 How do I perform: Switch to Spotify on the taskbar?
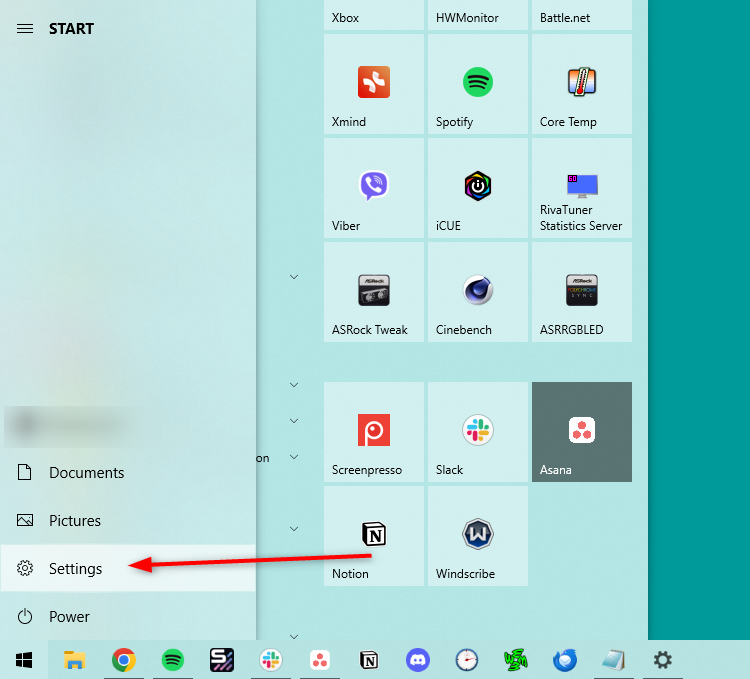(173, 660)
